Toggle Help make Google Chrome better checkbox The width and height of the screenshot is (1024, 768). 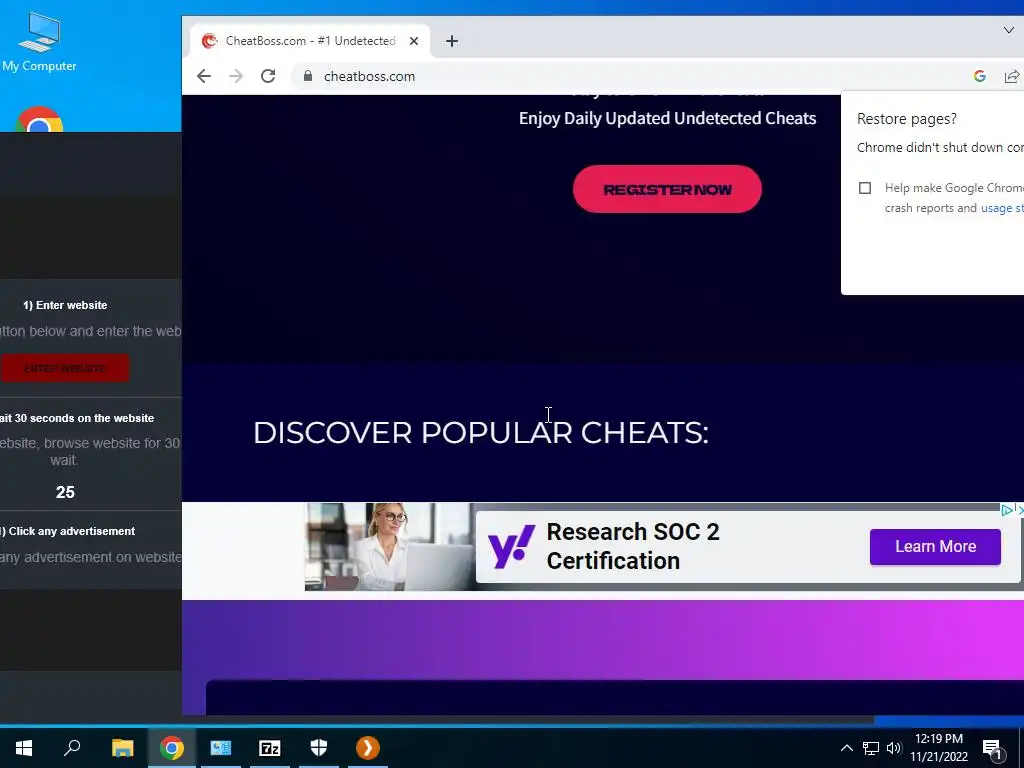(x=865, y=188)
